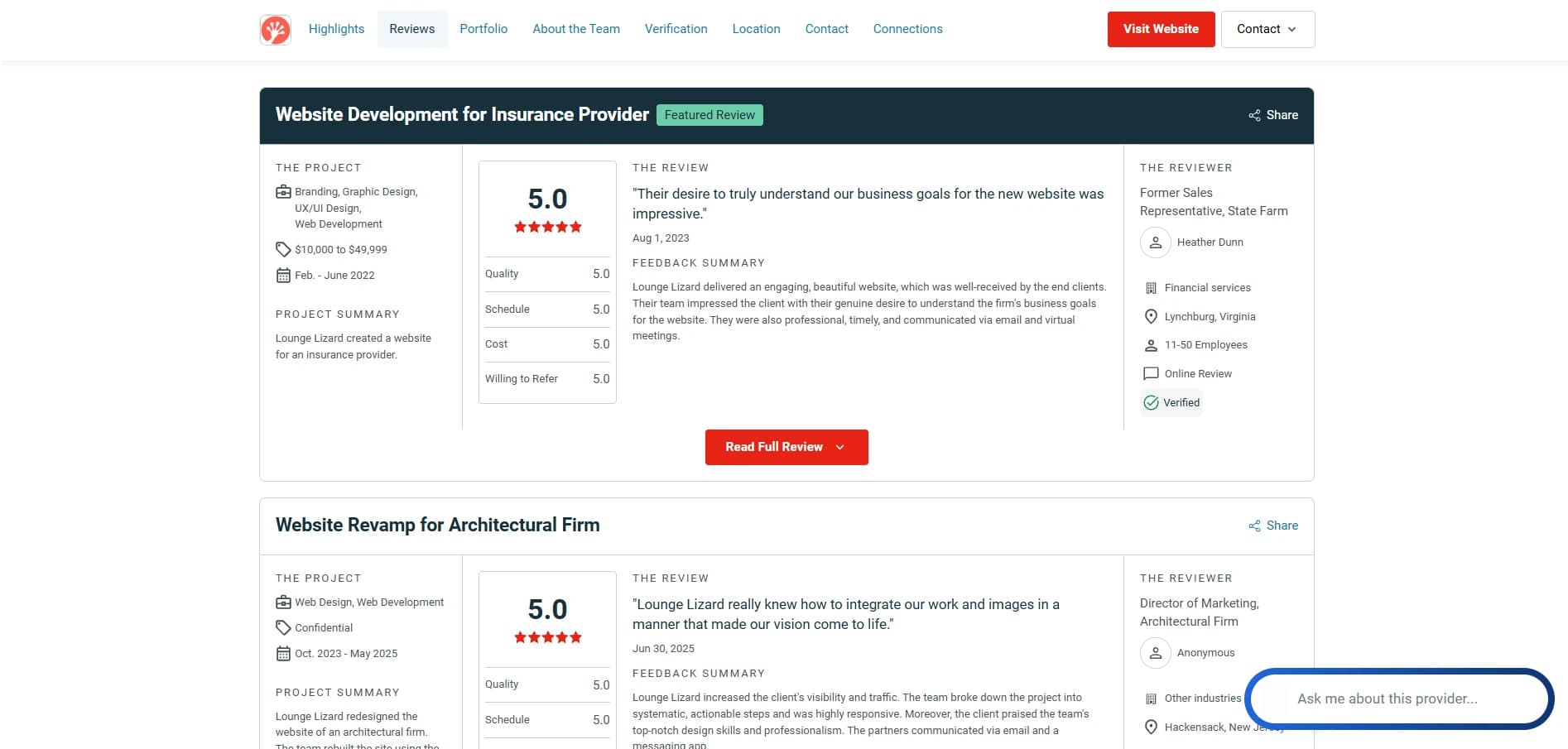The height and width of the screenshot is (749, 1568).
Task: Click briefcase icon beside Web Design, Web Development
Action: point(283,603)
